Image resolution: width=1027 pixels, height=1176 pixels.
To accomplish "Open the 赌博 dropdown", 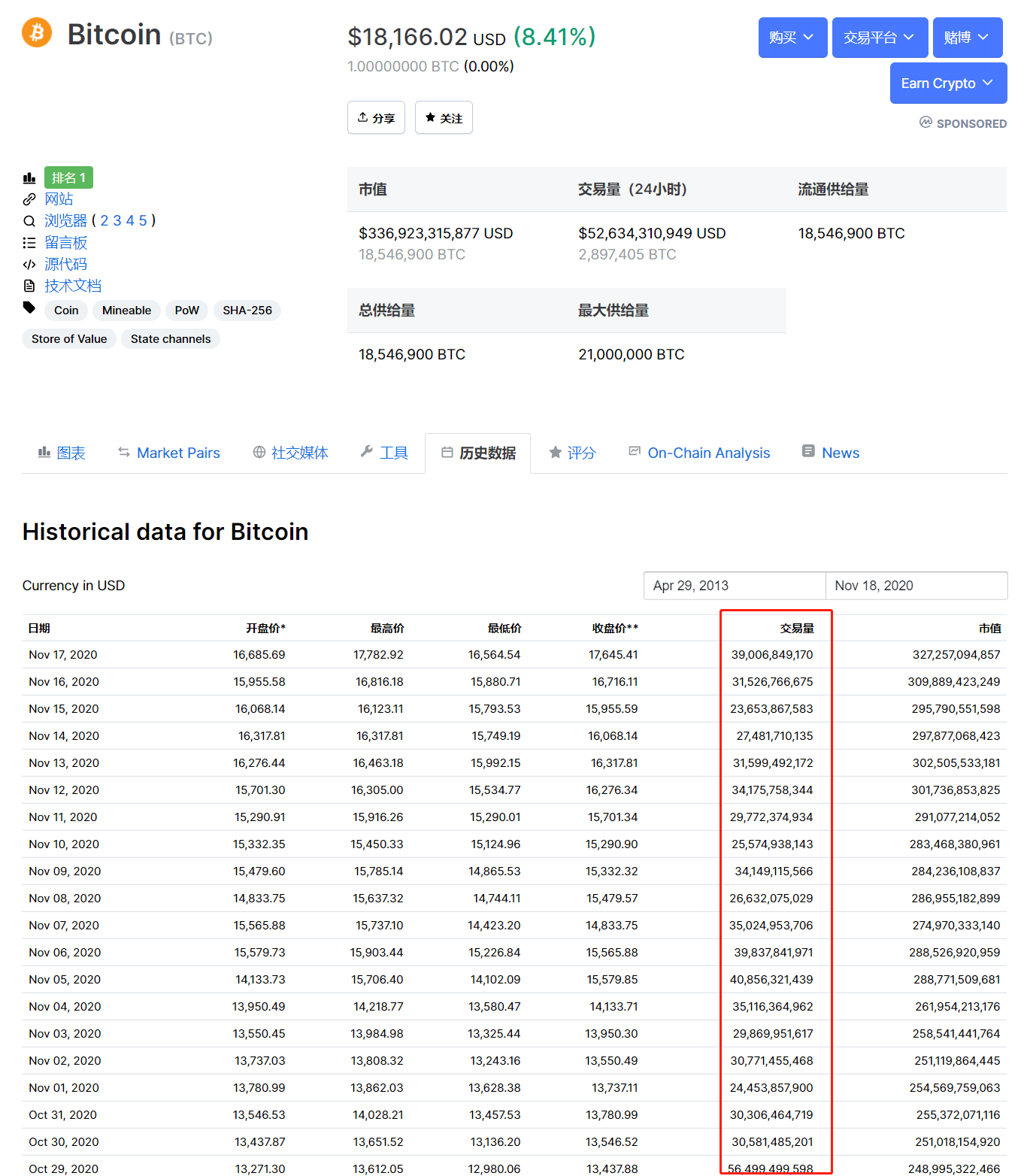I will 968,38.
